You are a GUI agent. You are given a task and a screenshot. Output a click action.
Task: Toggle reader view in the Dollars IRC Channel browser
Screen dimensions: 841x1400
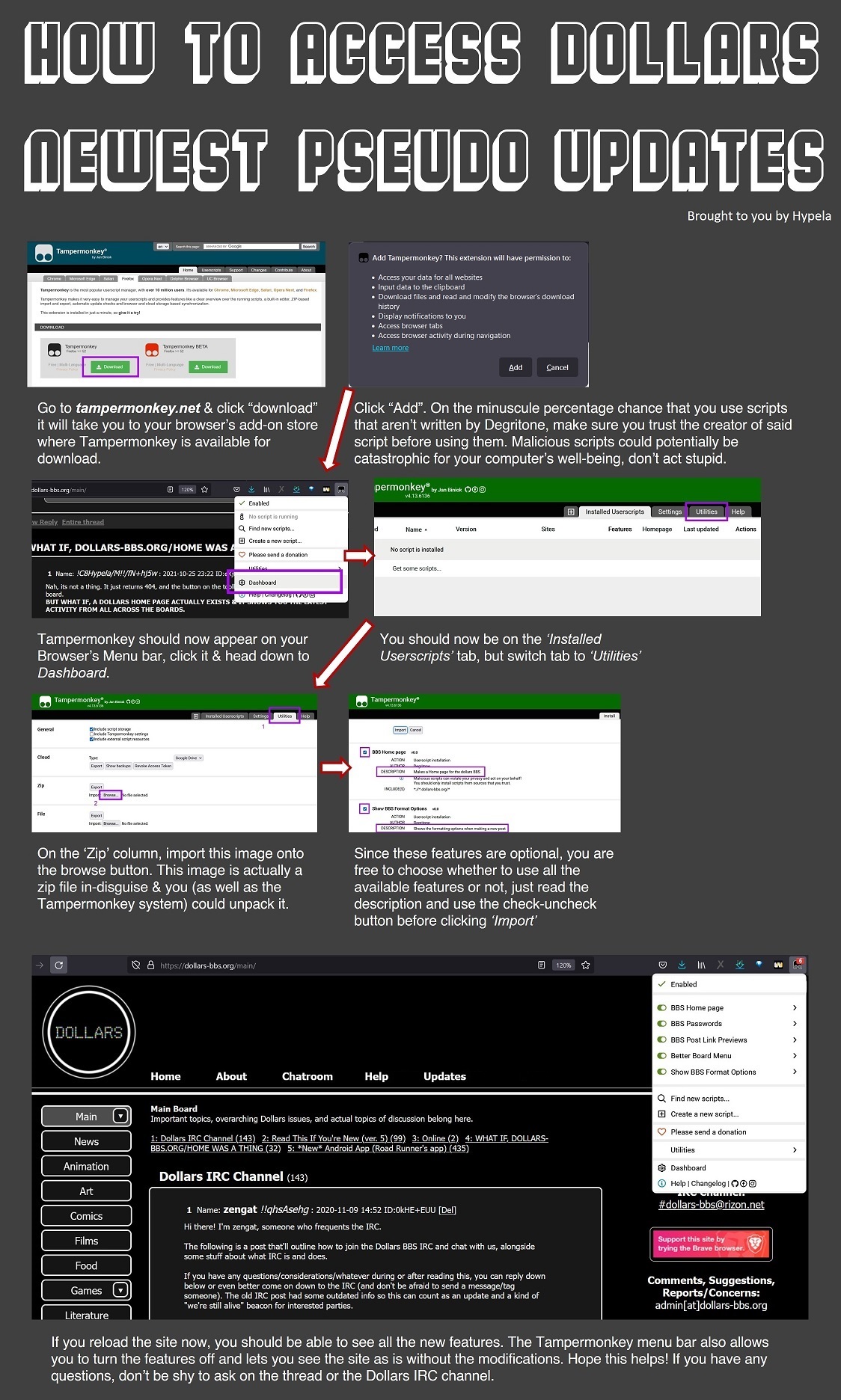coord(541,965)
